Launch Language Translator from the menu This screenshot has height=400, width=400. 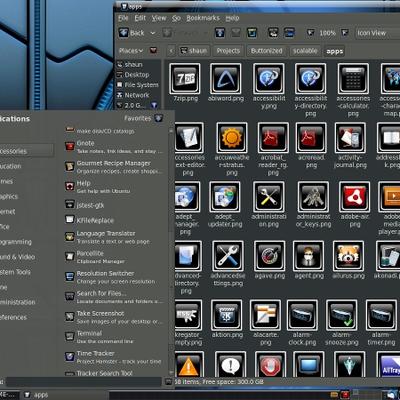tap(115, 237)
